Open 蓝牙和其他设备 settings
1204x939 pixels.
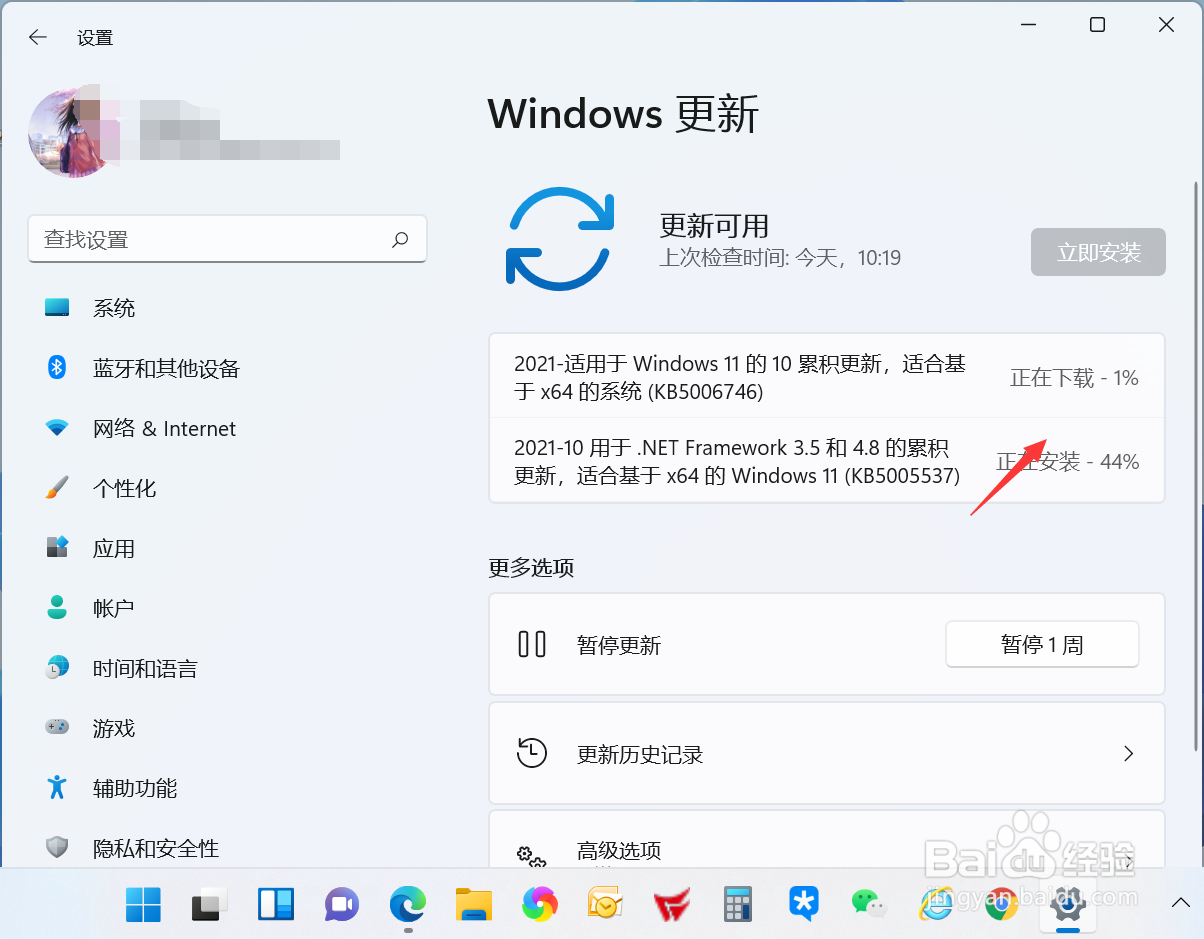click(x=166, y=368)
